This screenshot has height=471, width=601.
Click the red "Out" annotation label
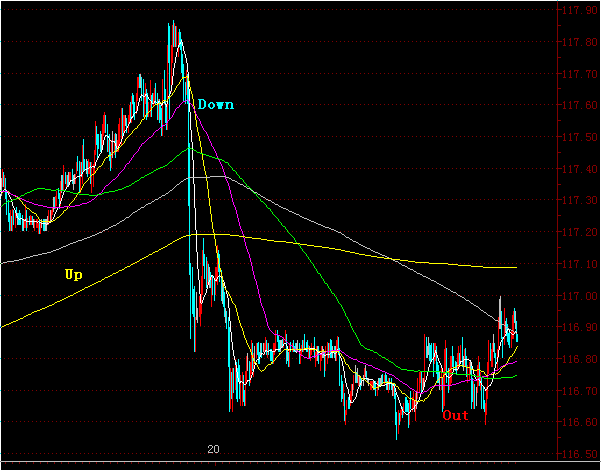click(x=455, y=415)
